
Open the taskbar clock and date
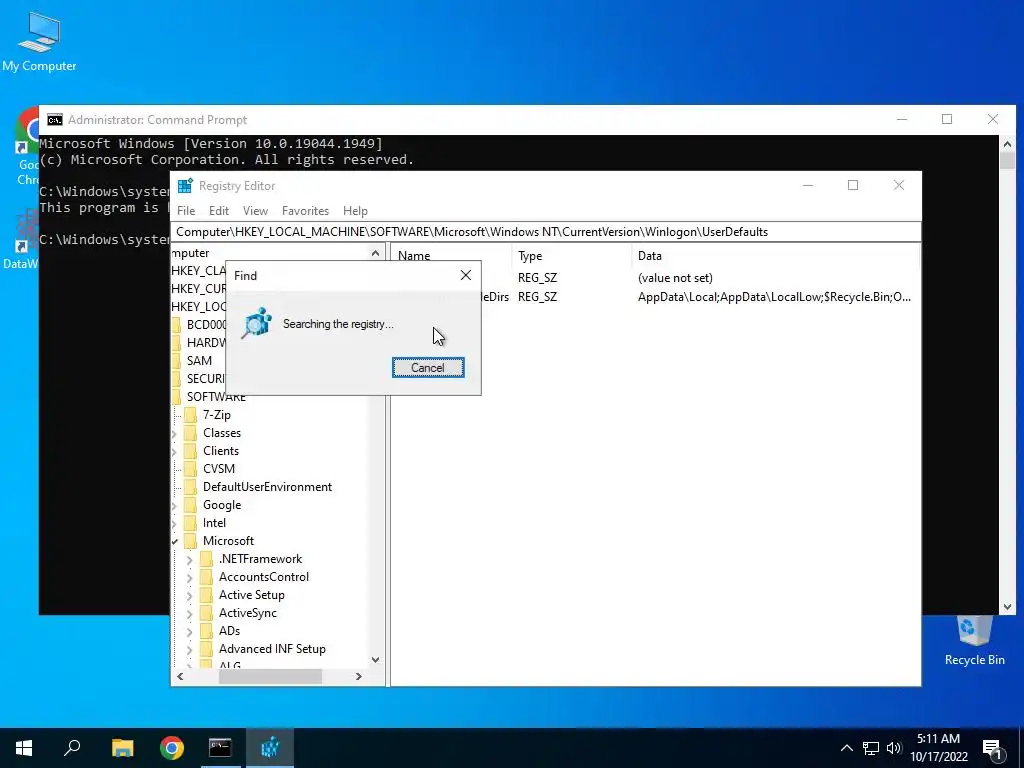pos(938,748)
